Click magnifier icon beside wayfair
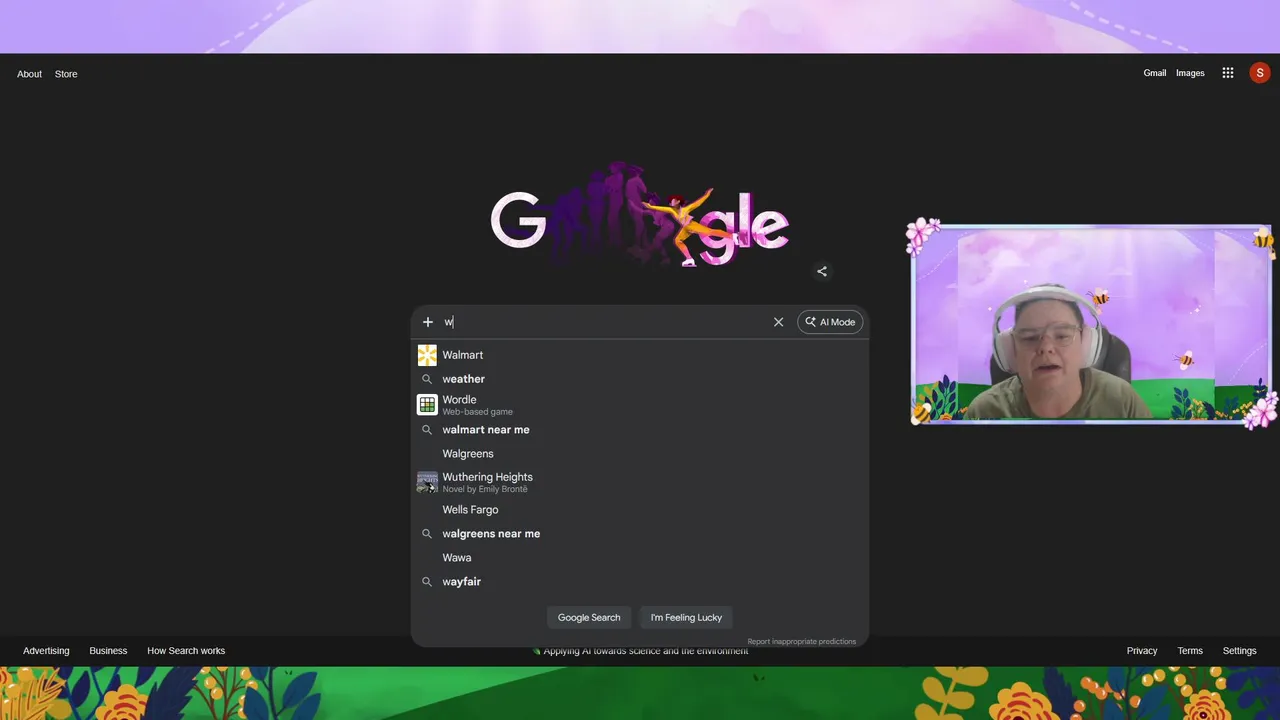Screen dimensions: 1280x720 [x=427, y=582]
